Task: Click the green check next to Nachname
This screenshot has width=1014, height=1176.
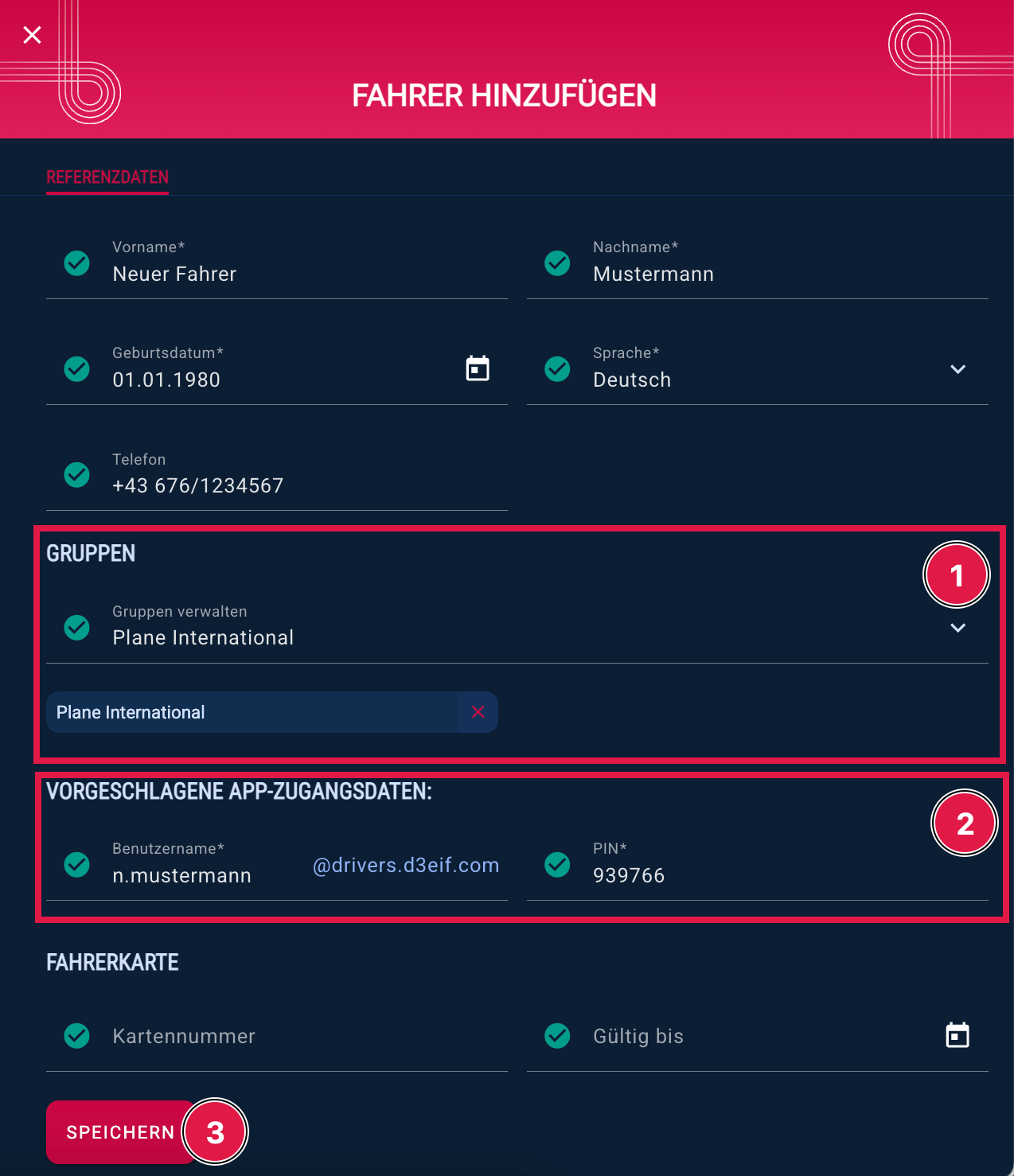Action: (557, 263)
